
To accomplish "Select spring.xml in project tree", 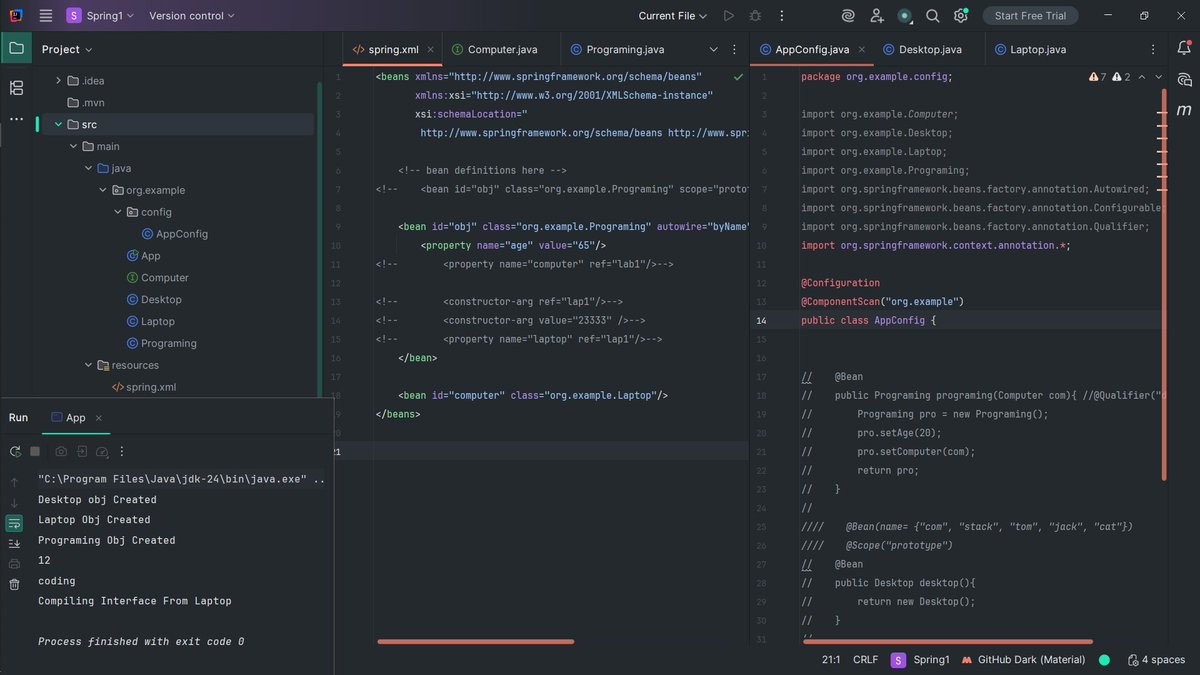I will point(143,387).
